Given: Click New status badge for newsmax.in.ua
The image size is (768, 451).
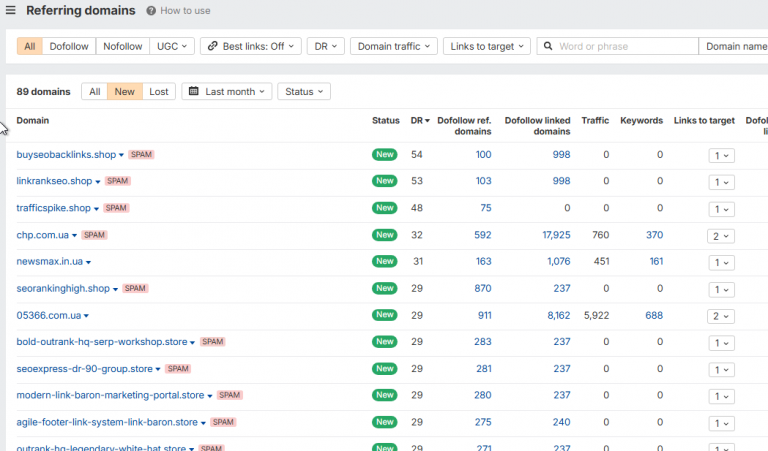Looking at the screenshot, I should (x=384, y=261).
